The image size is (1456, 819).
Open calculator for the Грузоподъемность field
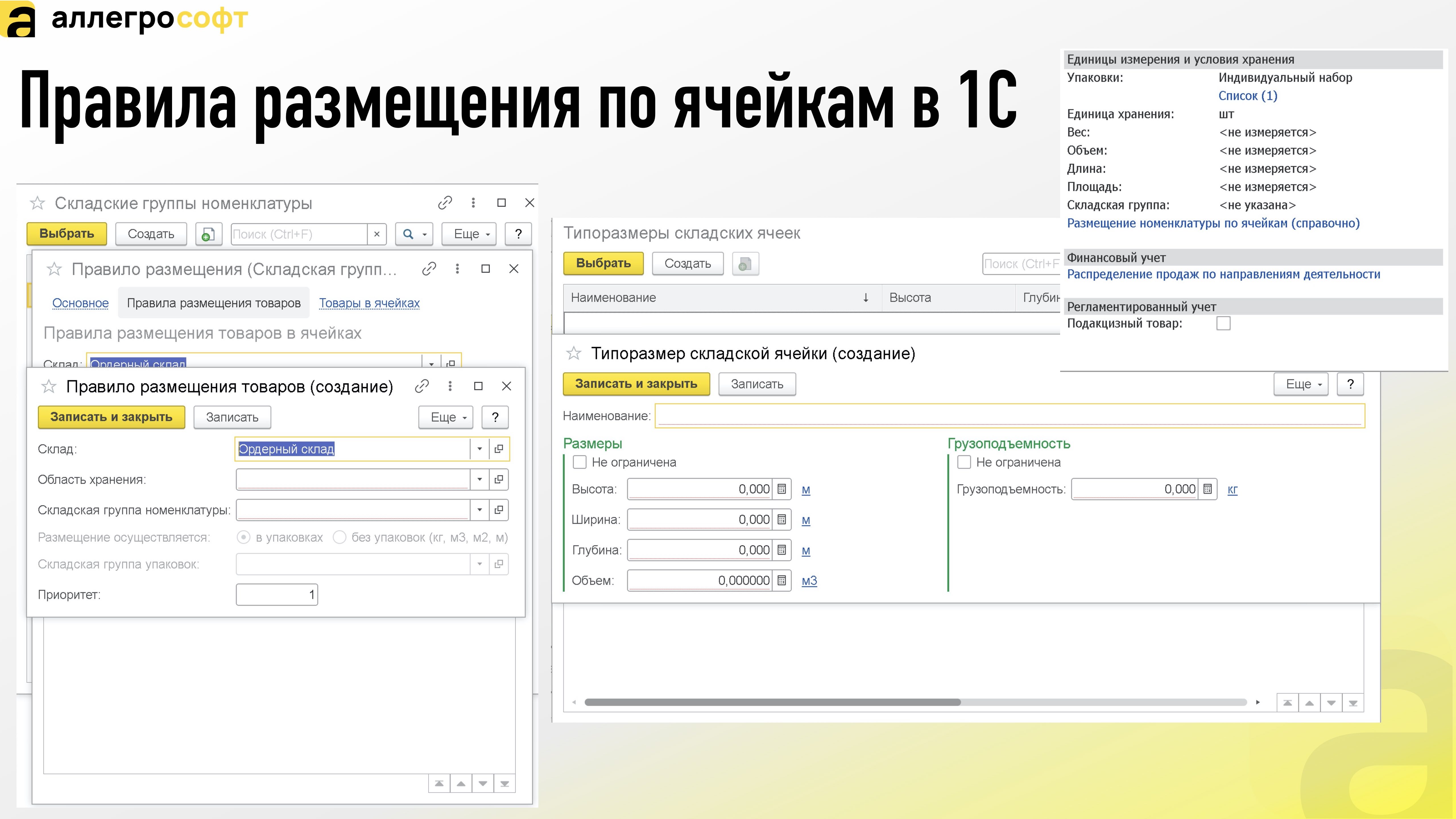coord(1207,489)
